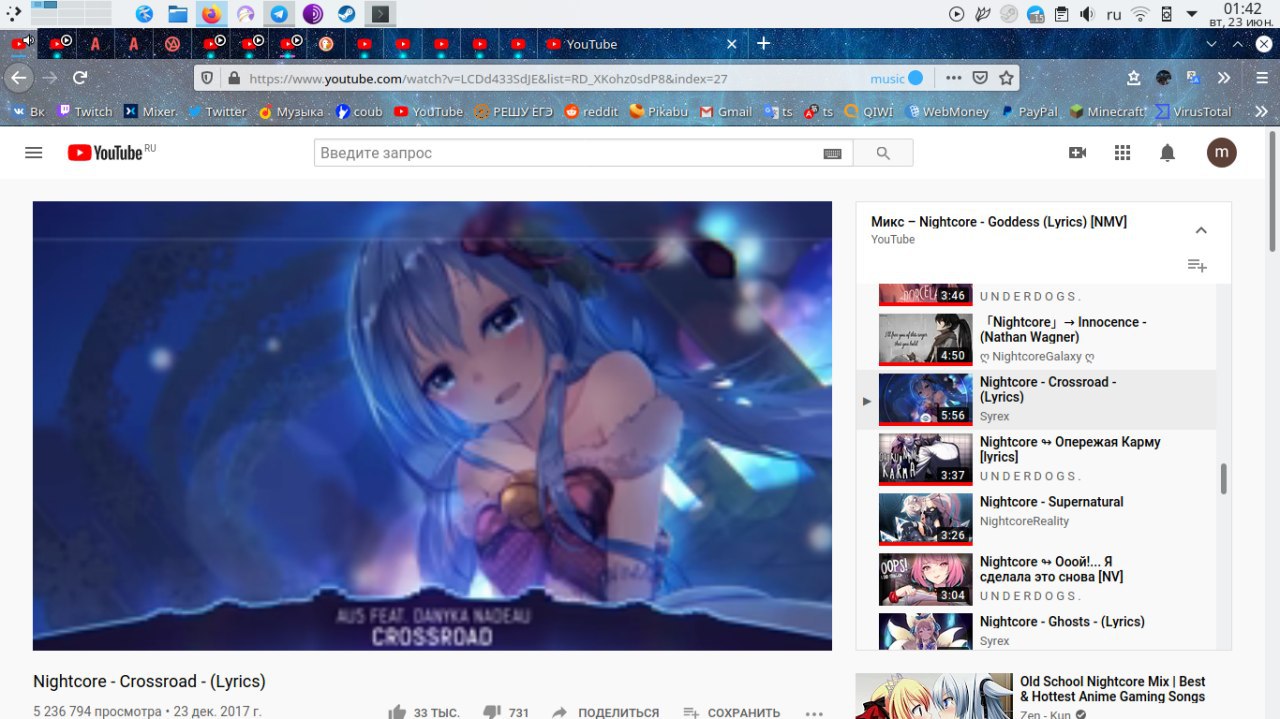
Task: Open the on-screen keyboard in search box
Action: click(x=832, y=153)
